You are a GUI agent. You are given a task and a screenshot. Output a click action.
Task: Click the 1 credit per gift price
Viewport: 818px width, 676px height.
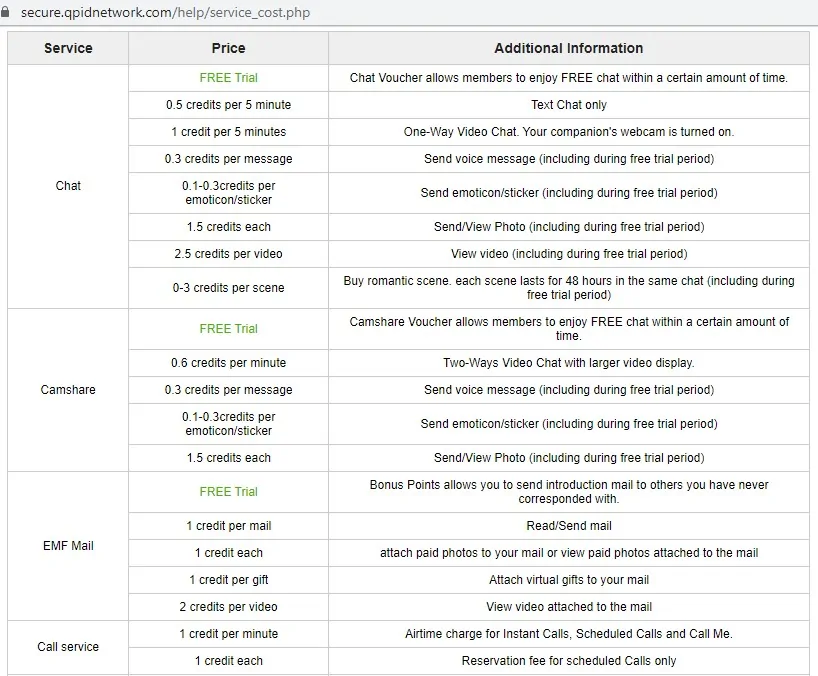coord(228,580)
